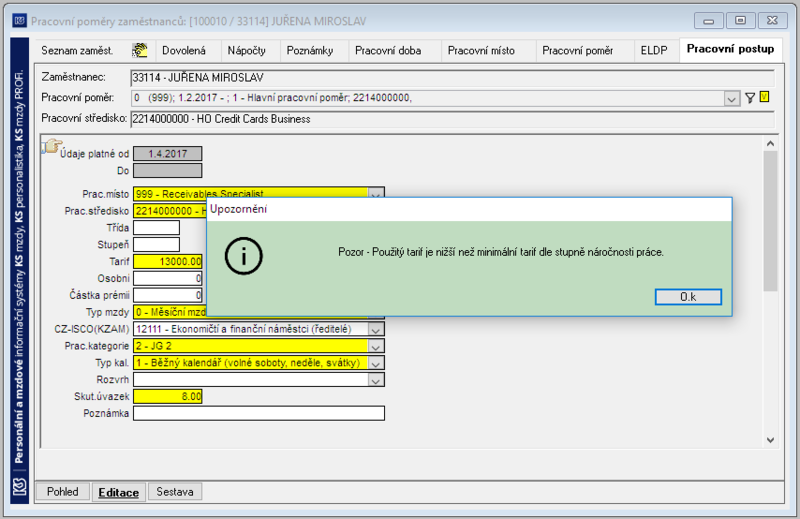Click the Stupeň input field
This screenshot has height=519, width=800.
pyautogui.click(x=157, y=244)
